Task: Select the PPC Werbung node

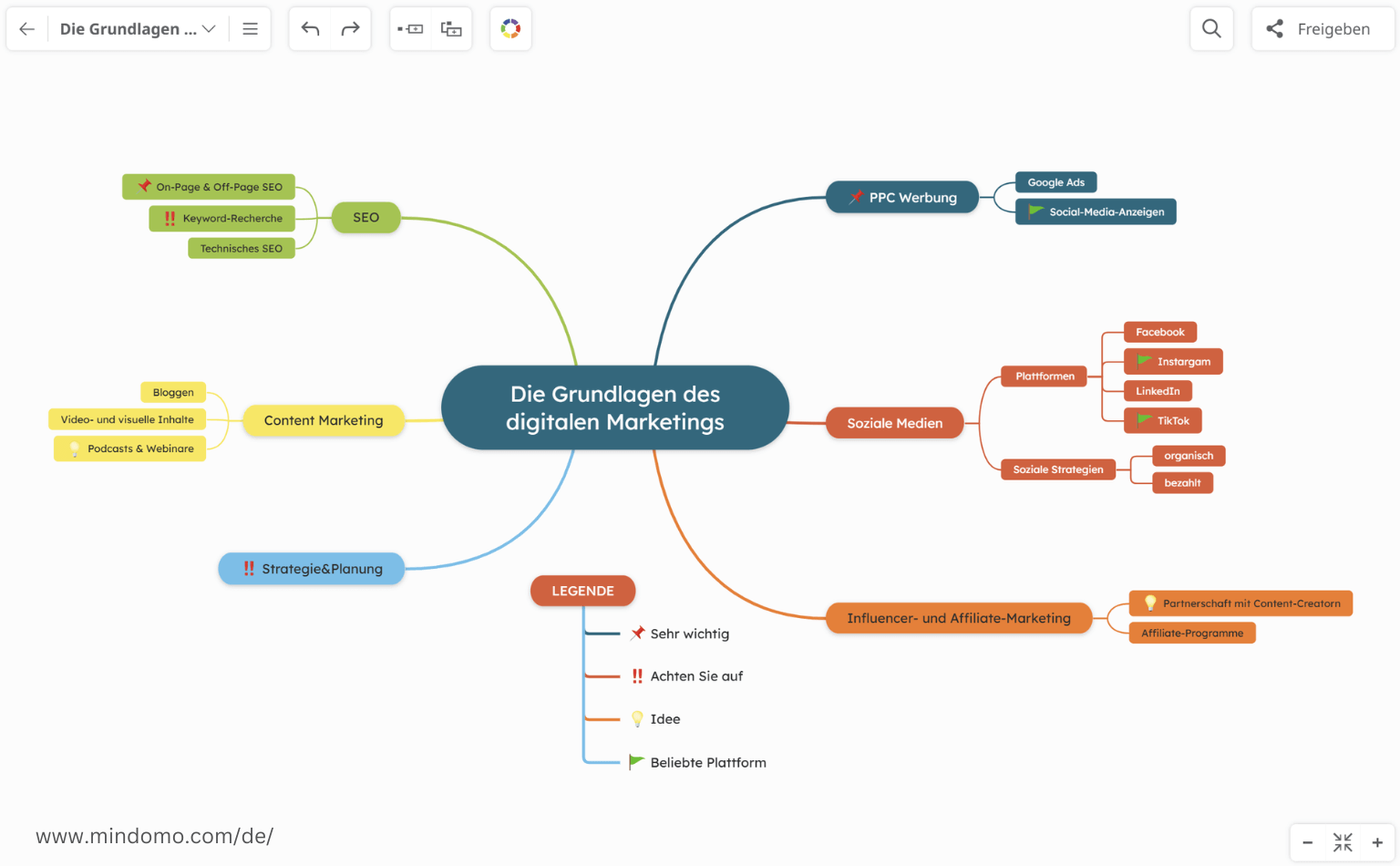Action: point(902,197)
